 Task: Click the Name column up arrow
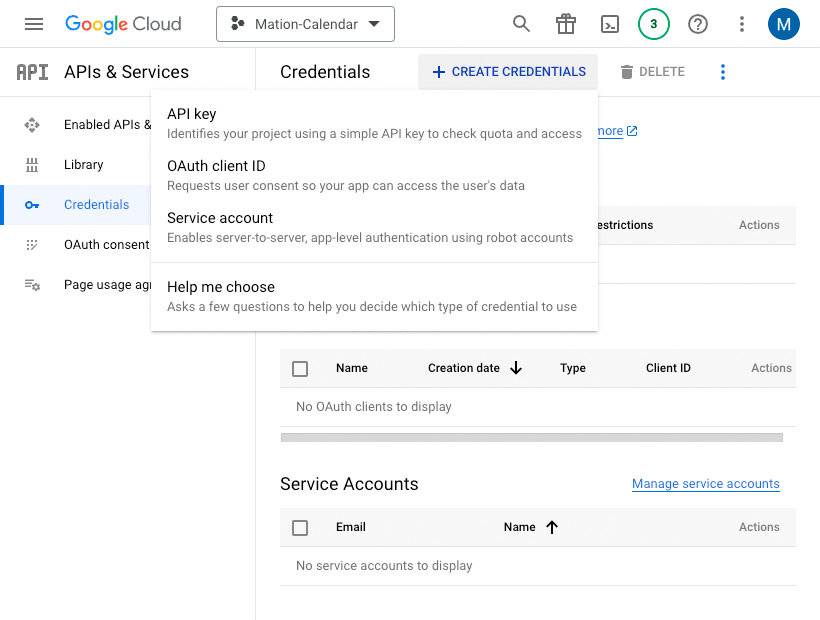[552, 527]
